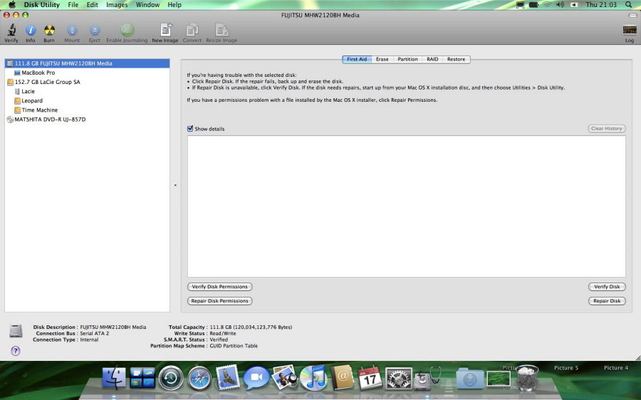Image resolution: width=641 pixels, height=400 pixels.
Task: Open the Help menu
Action: [x=175, y=5]
